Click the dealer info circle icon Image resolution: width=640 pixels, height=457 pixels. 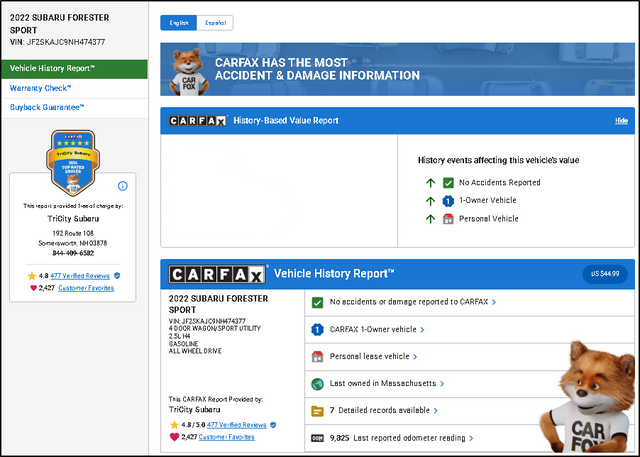[x=122, y=186]
